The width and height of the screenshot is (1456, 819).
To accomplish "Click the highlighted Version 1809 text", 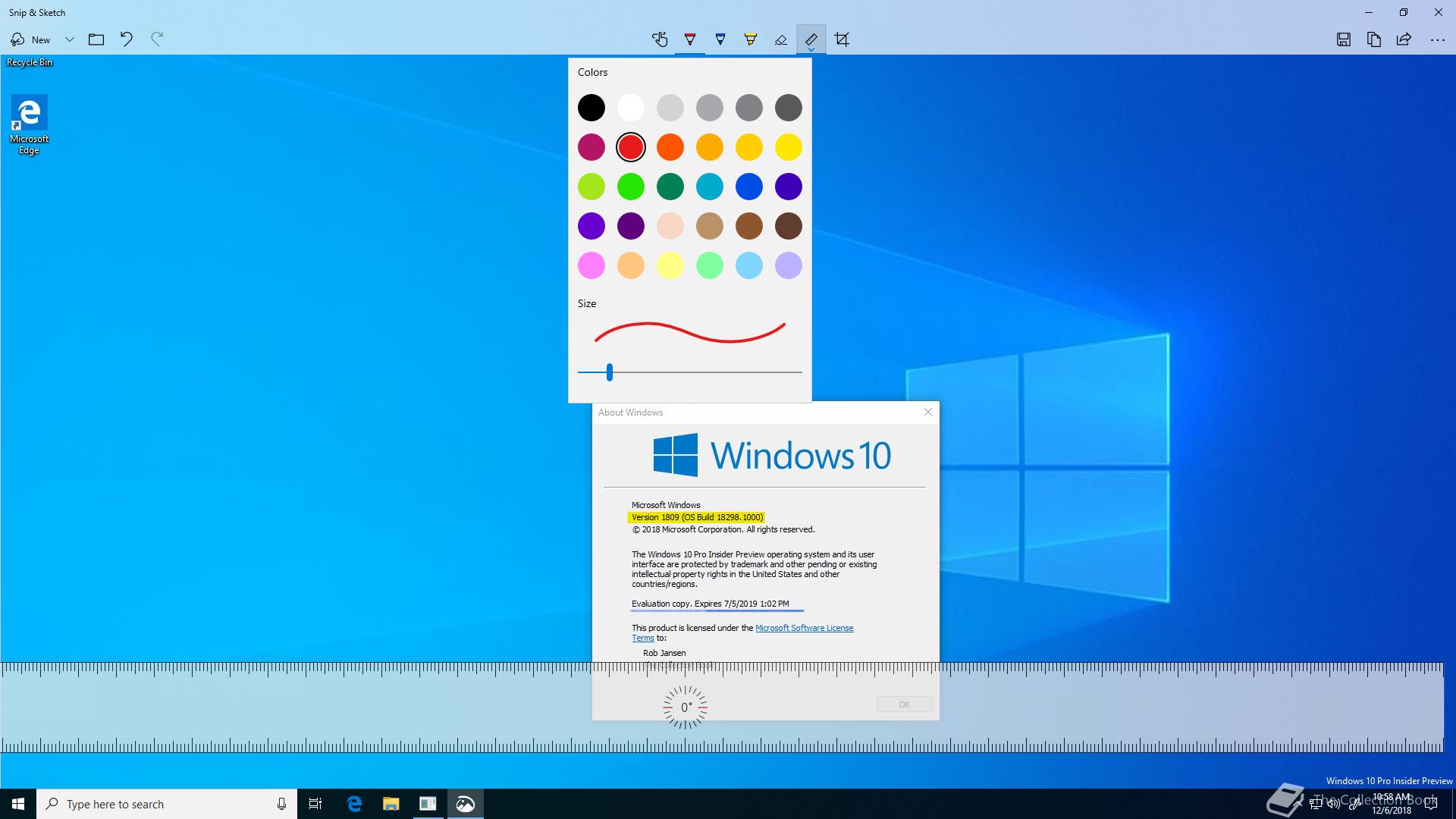I will (x=697, y=517).
